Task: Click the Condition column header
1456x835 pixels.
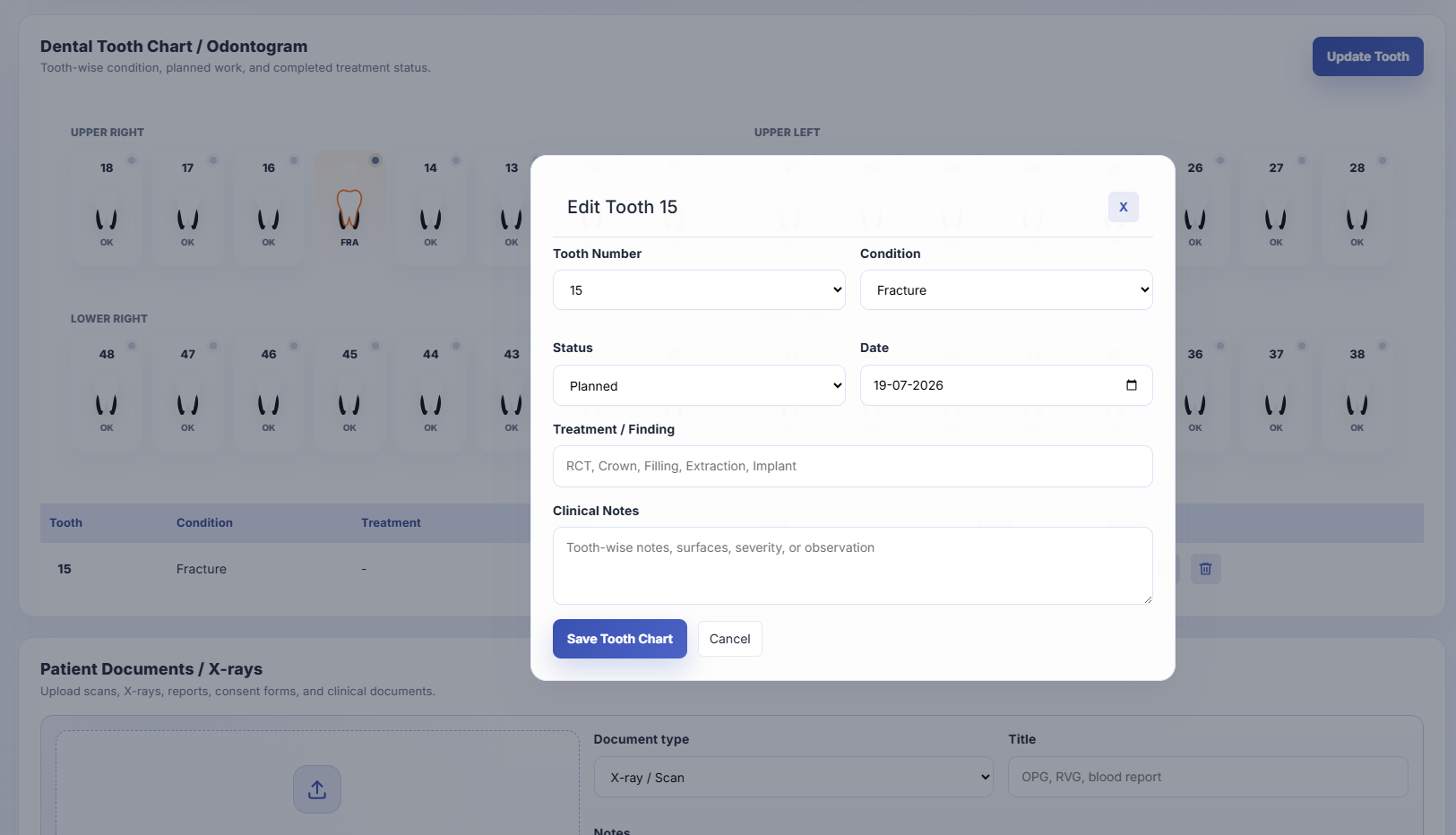Action: pyautogui.click(x=204, y=523)
